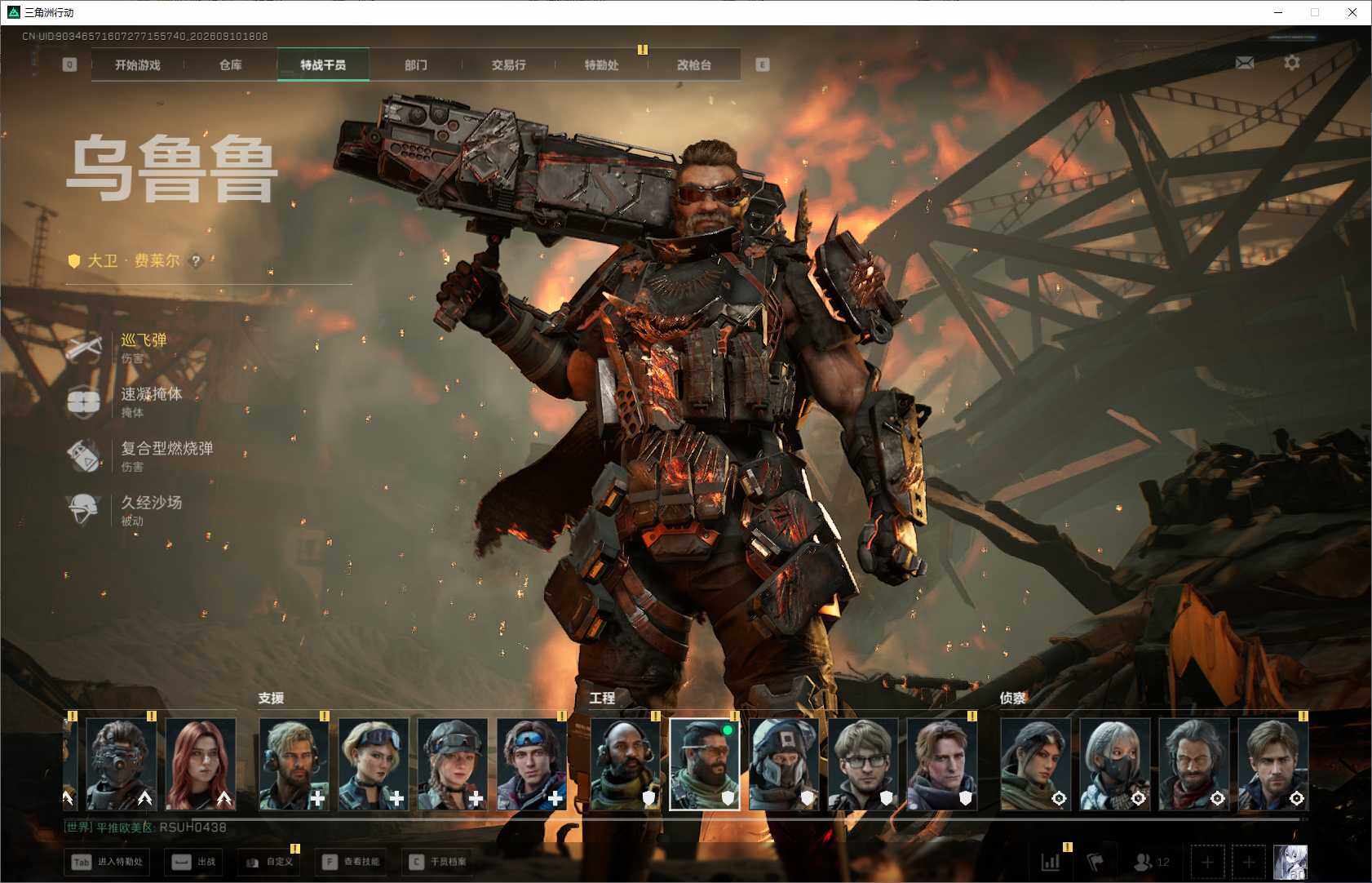1372x883 pixels.
Task: Open the 改枪台 tab
Action: (x=694, y=65)
